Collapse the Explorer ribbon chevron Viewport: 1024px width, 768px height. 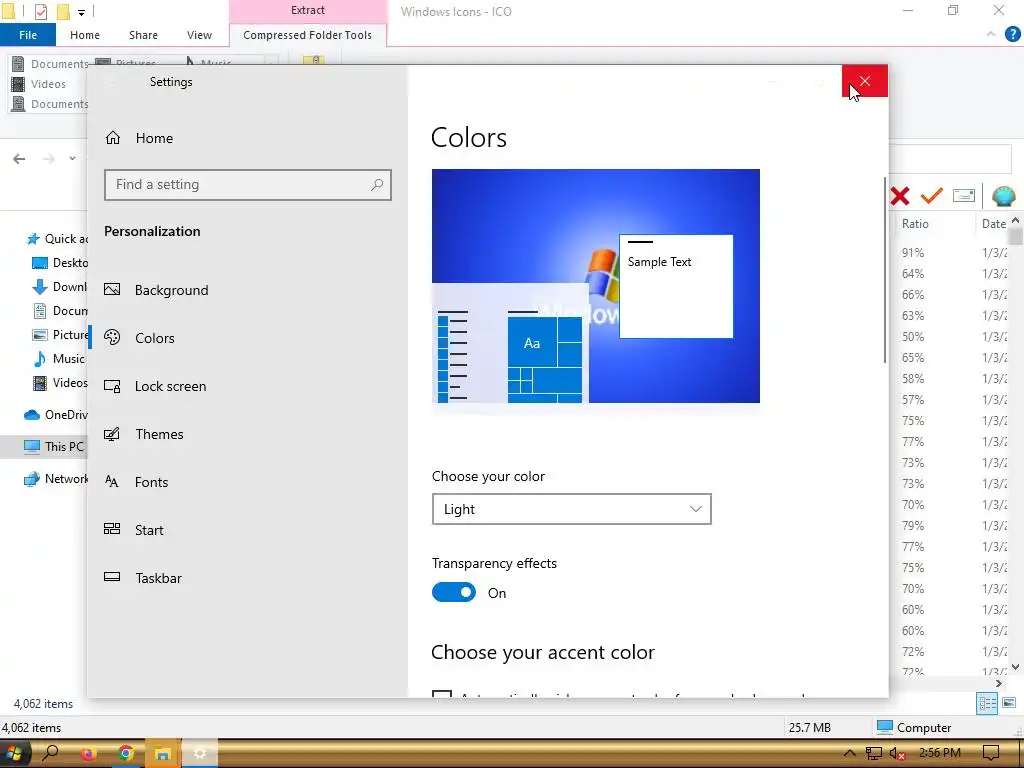coord(991,35)
